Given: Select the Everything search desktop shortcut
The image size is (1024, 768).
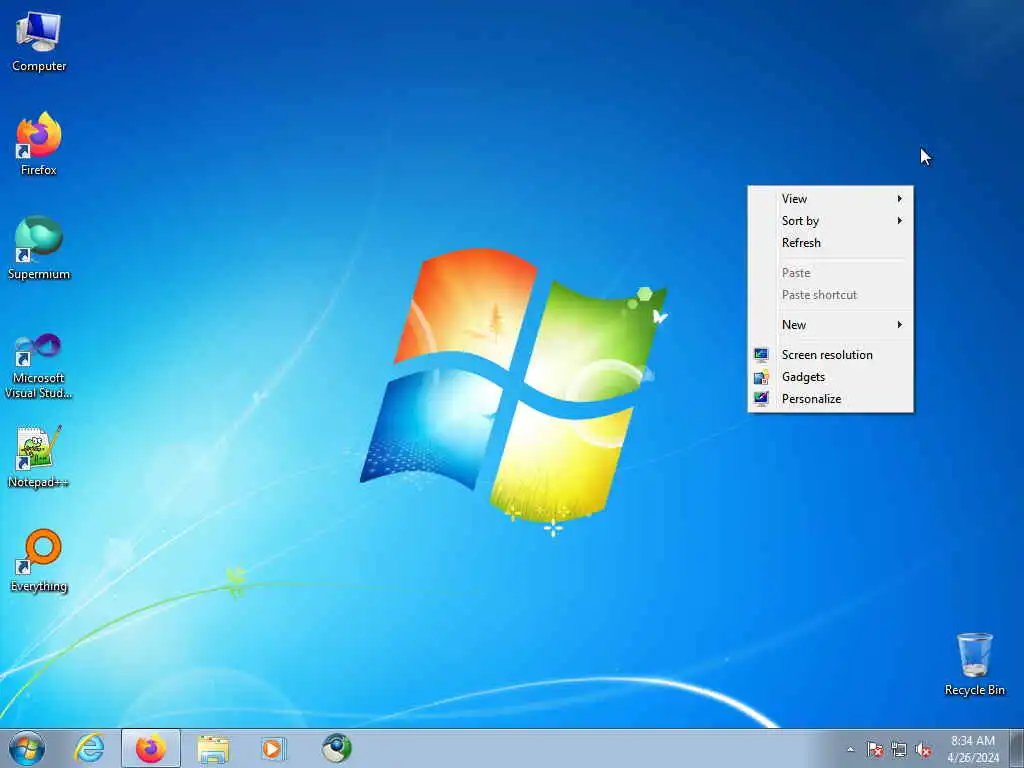Looking at the screenshot, I should click(x=39, y=560).
